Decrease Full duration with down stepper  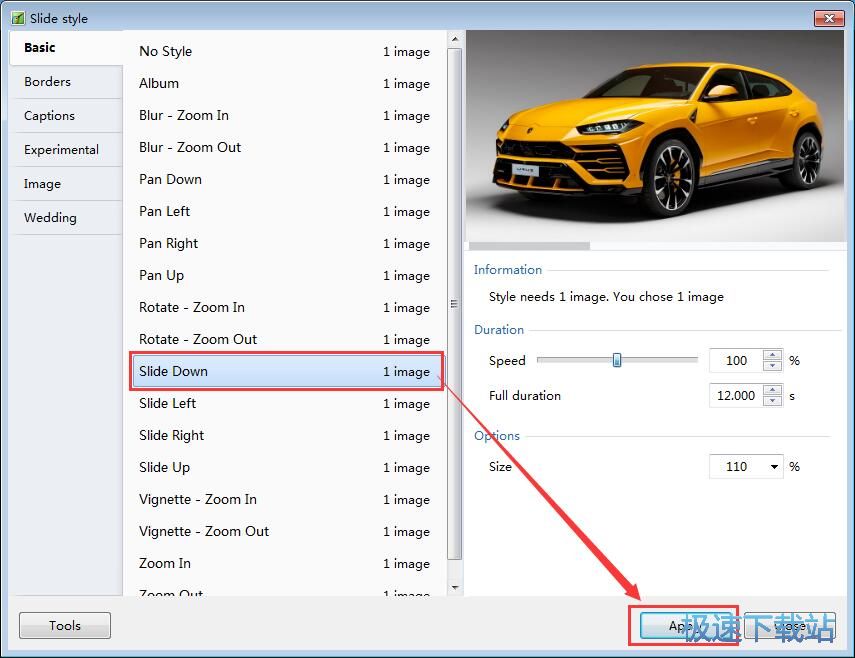click(x=773, y=401)
